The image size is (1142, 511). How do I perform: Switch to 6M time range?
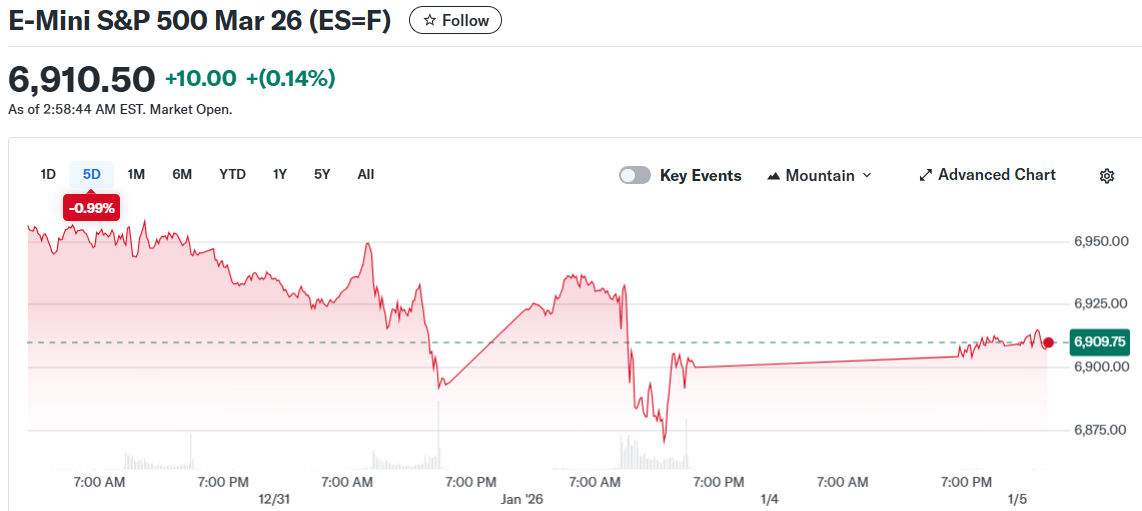182,174
